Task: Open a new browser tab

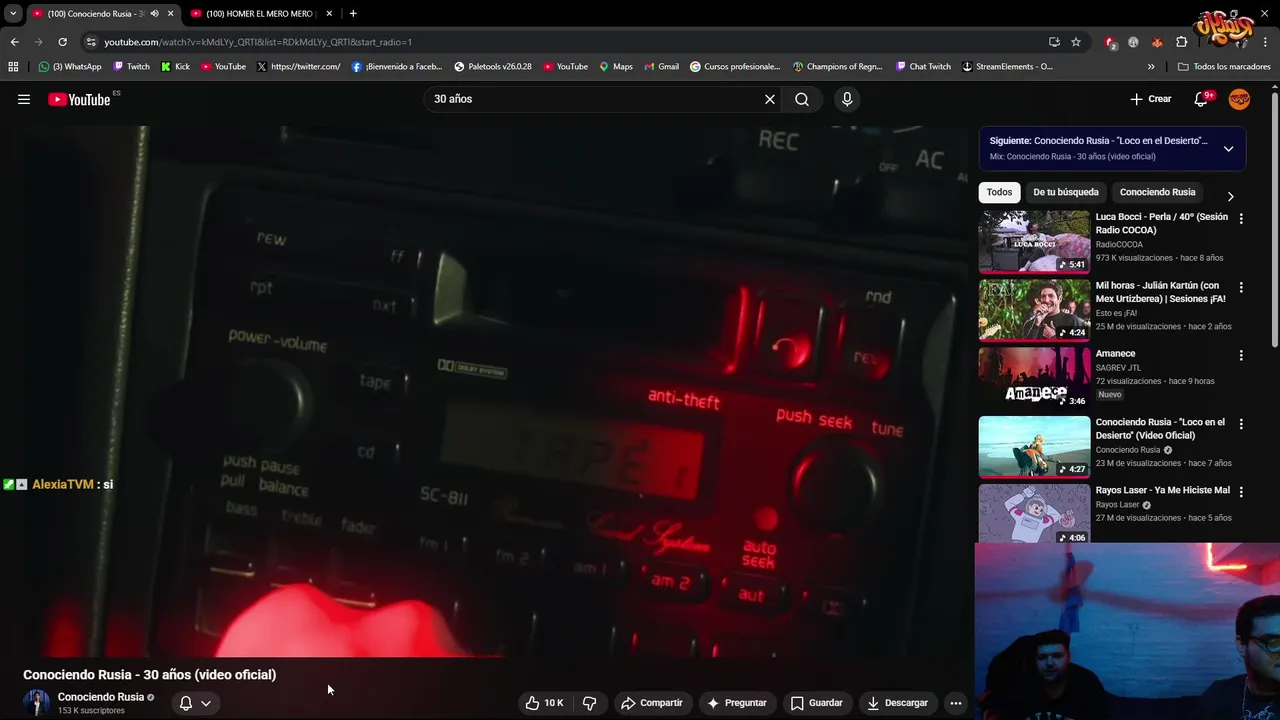Action: 353,13
